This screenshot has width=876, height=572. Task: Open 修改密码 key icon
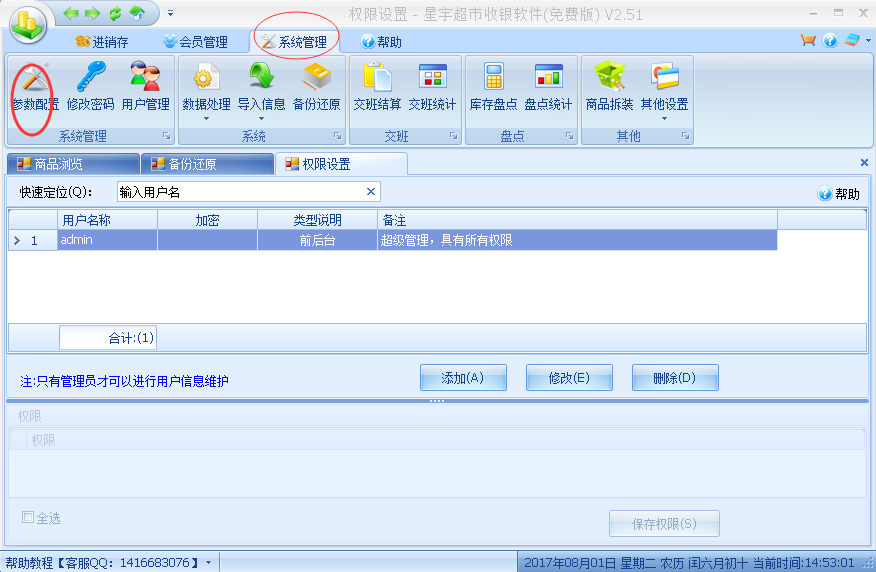click(x=91, y=87)
